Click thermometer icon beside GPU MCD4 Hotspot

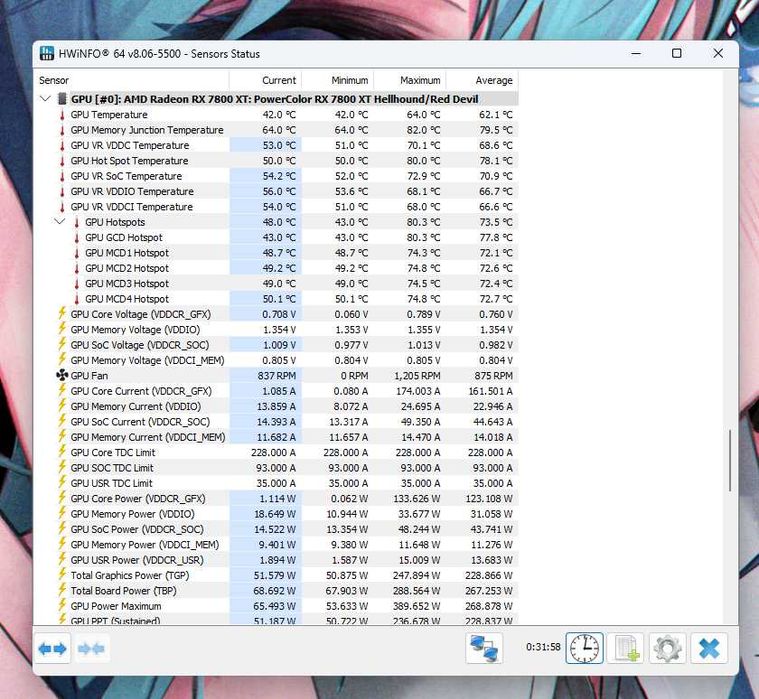point(76,299)
